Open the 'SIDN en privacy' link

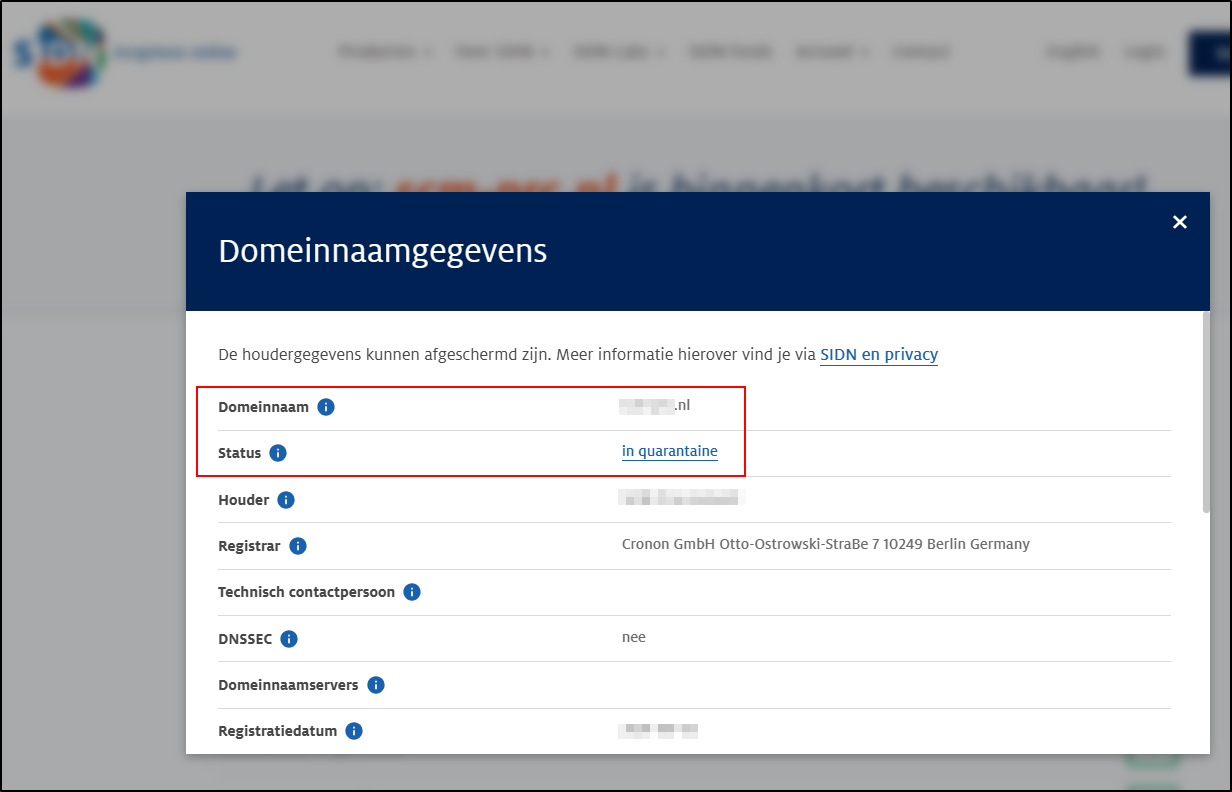878,355
